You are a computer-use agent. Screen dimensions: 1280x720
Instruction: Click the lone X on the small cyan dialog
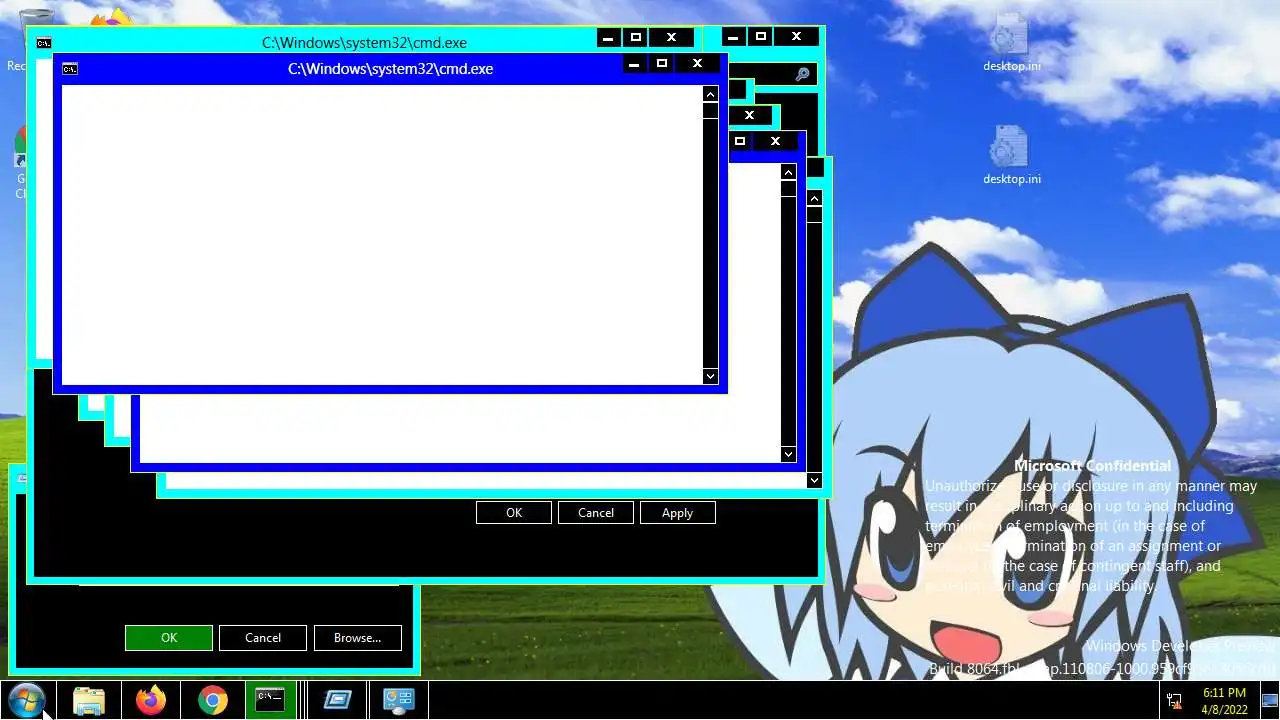click(749, 115)
